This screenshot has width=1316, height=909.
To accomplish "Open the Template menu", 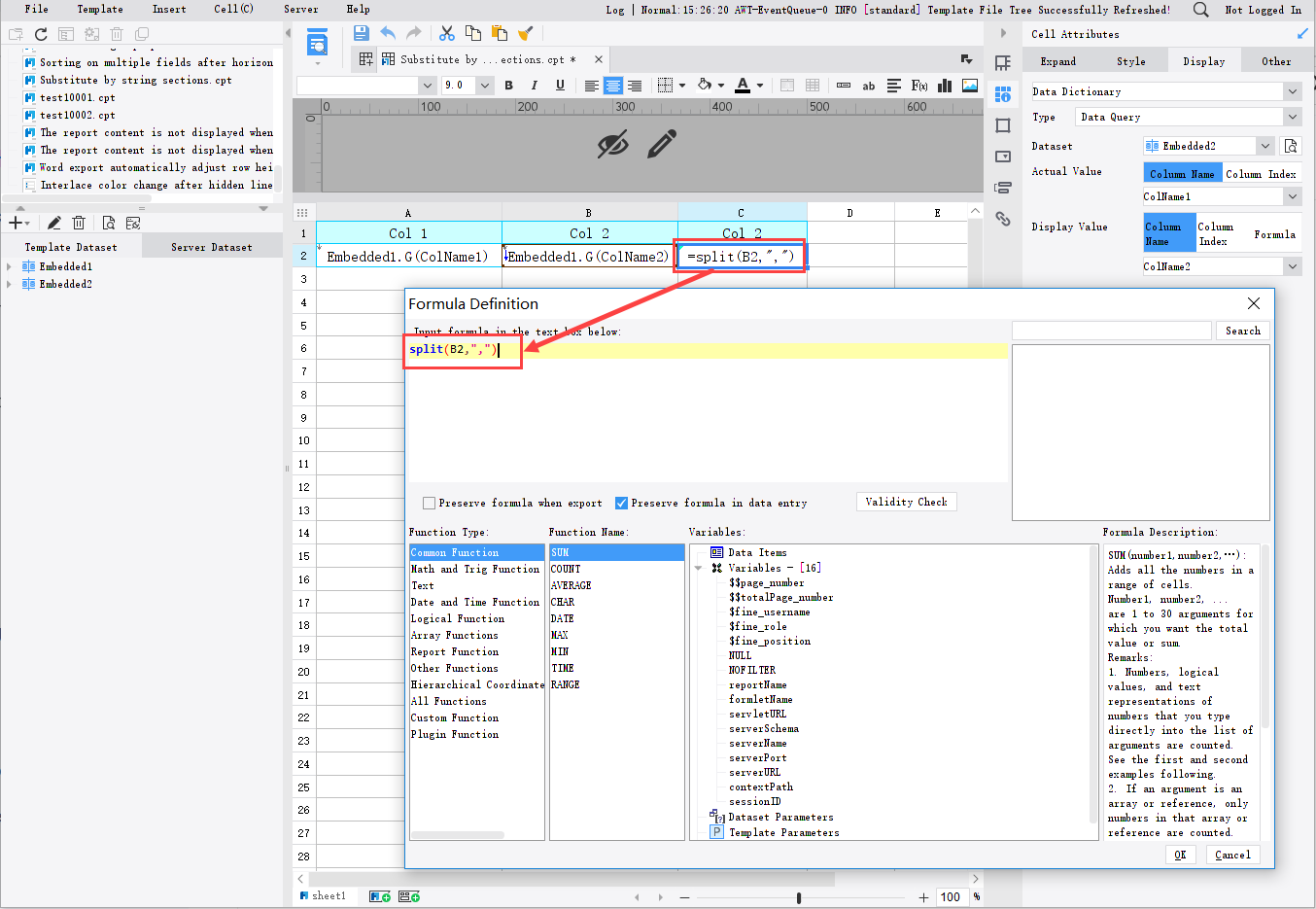I will pos(100,9).
